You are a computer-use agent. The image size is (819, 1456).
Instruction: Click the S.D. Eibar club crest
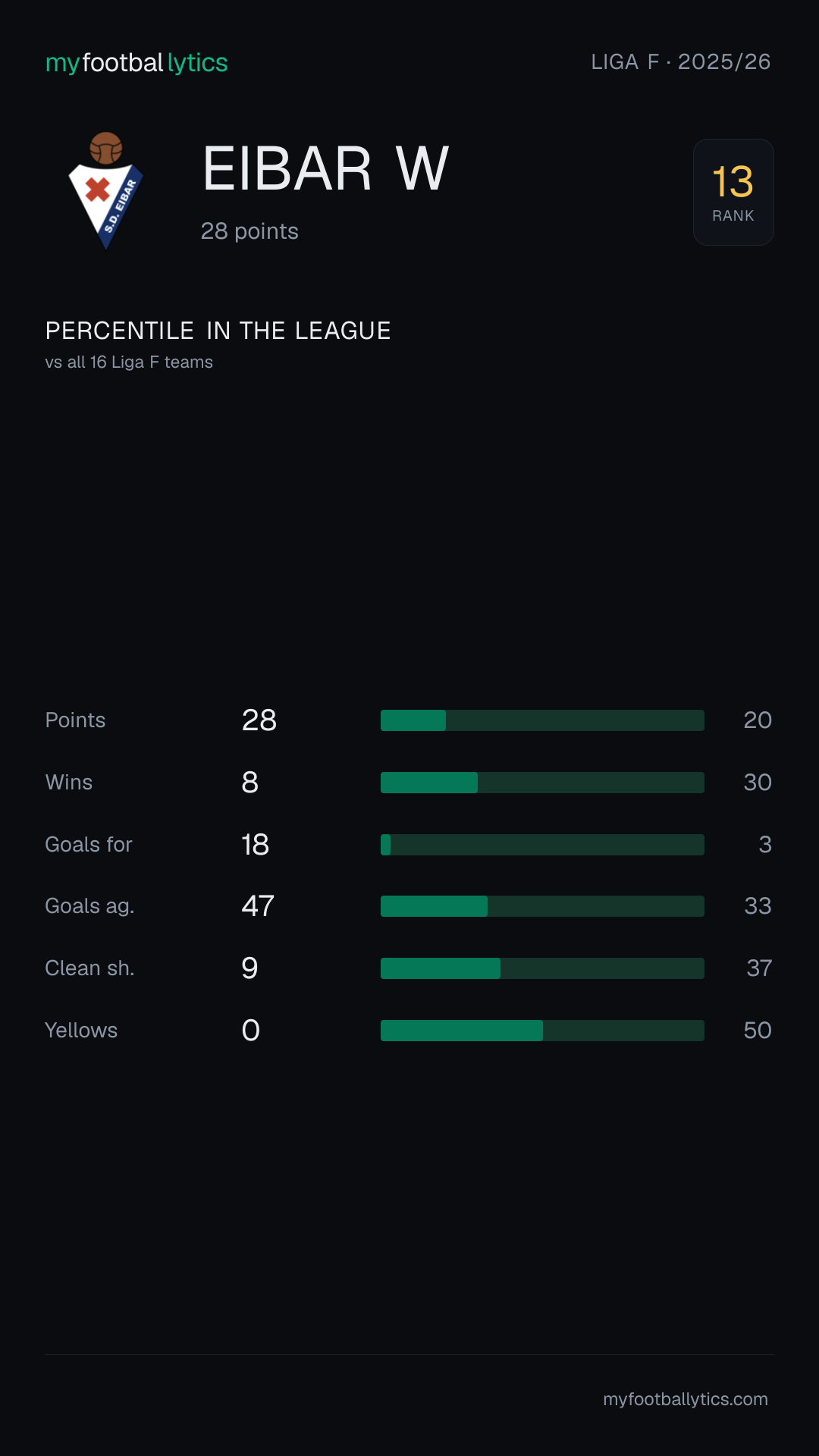106,191
